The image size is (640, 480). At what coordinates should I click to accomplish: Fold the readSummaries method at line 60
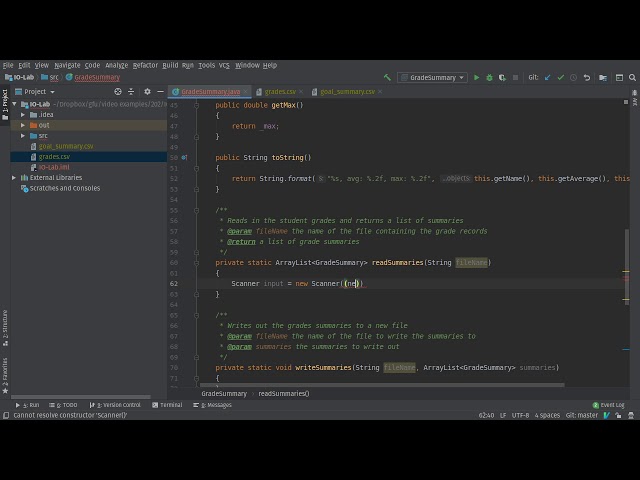[196, 263]
